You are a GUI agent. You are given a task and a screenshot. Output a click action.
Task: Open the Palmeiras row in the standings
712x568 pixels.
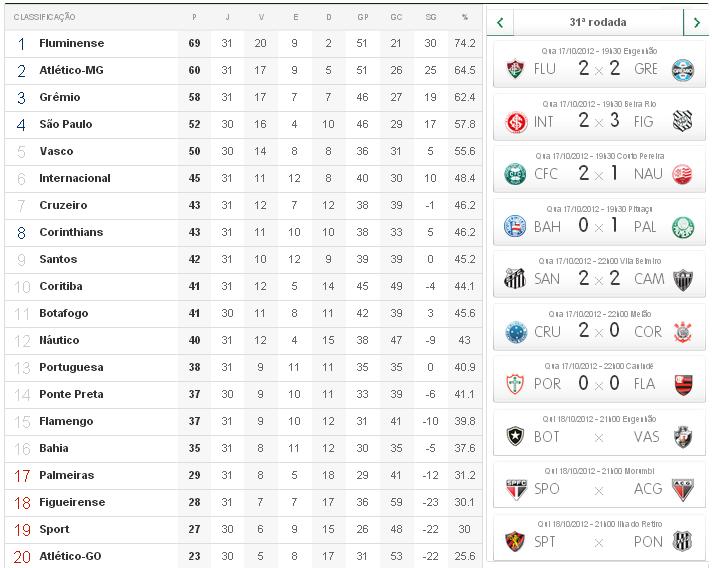(66, 475)
